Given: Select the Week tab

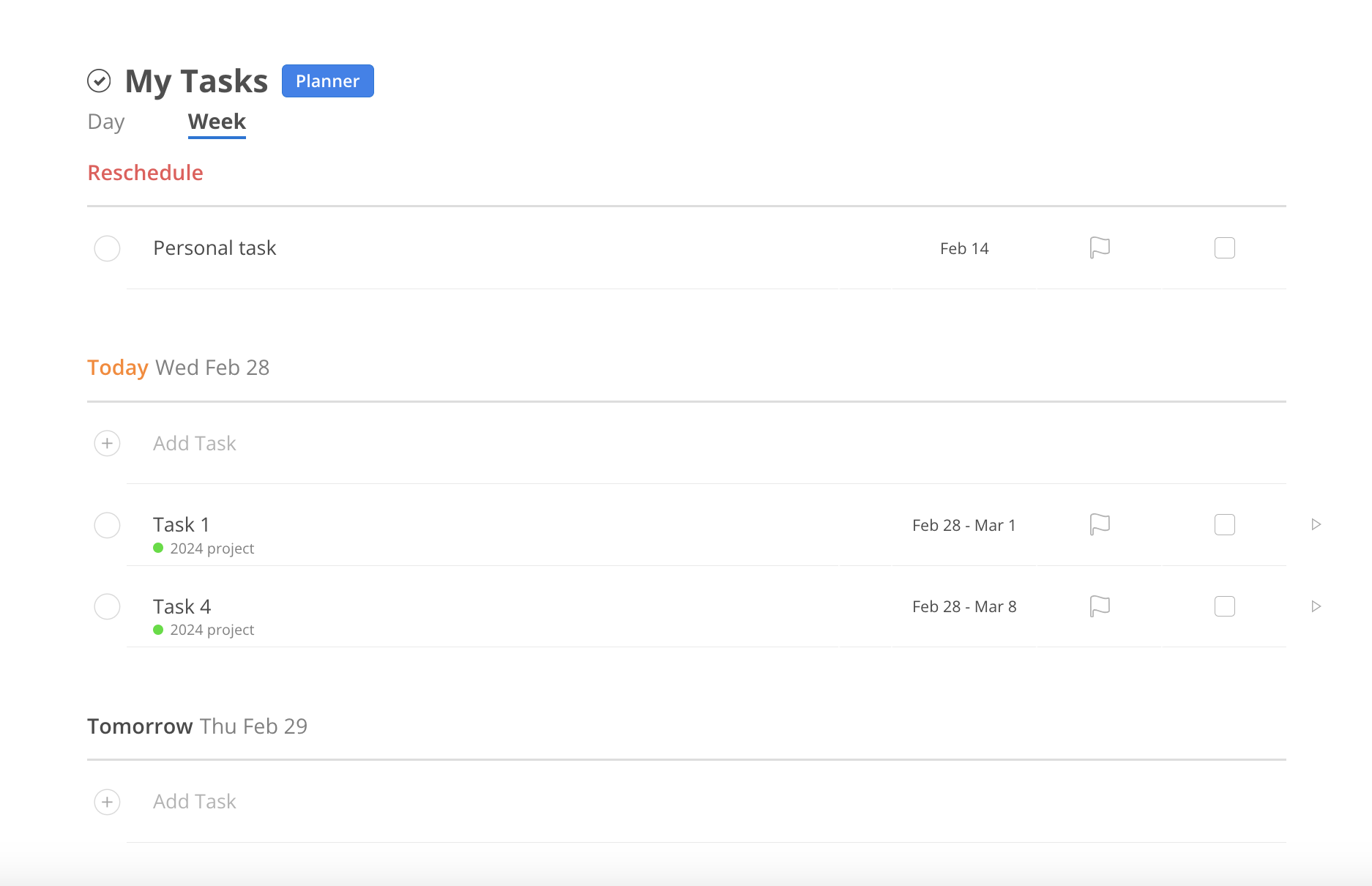Looking at the screenshot, I should (216, 122).
